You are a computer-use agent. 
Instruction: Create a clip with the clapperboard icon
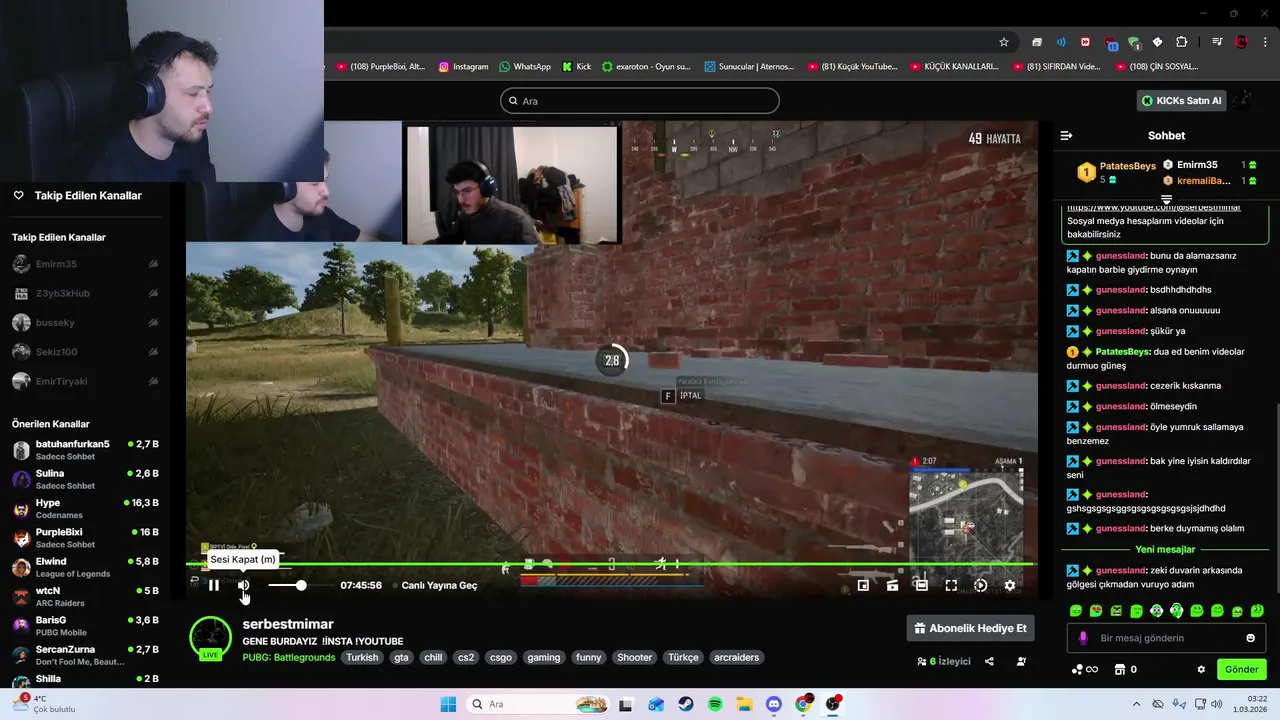[x=892, y=585]
